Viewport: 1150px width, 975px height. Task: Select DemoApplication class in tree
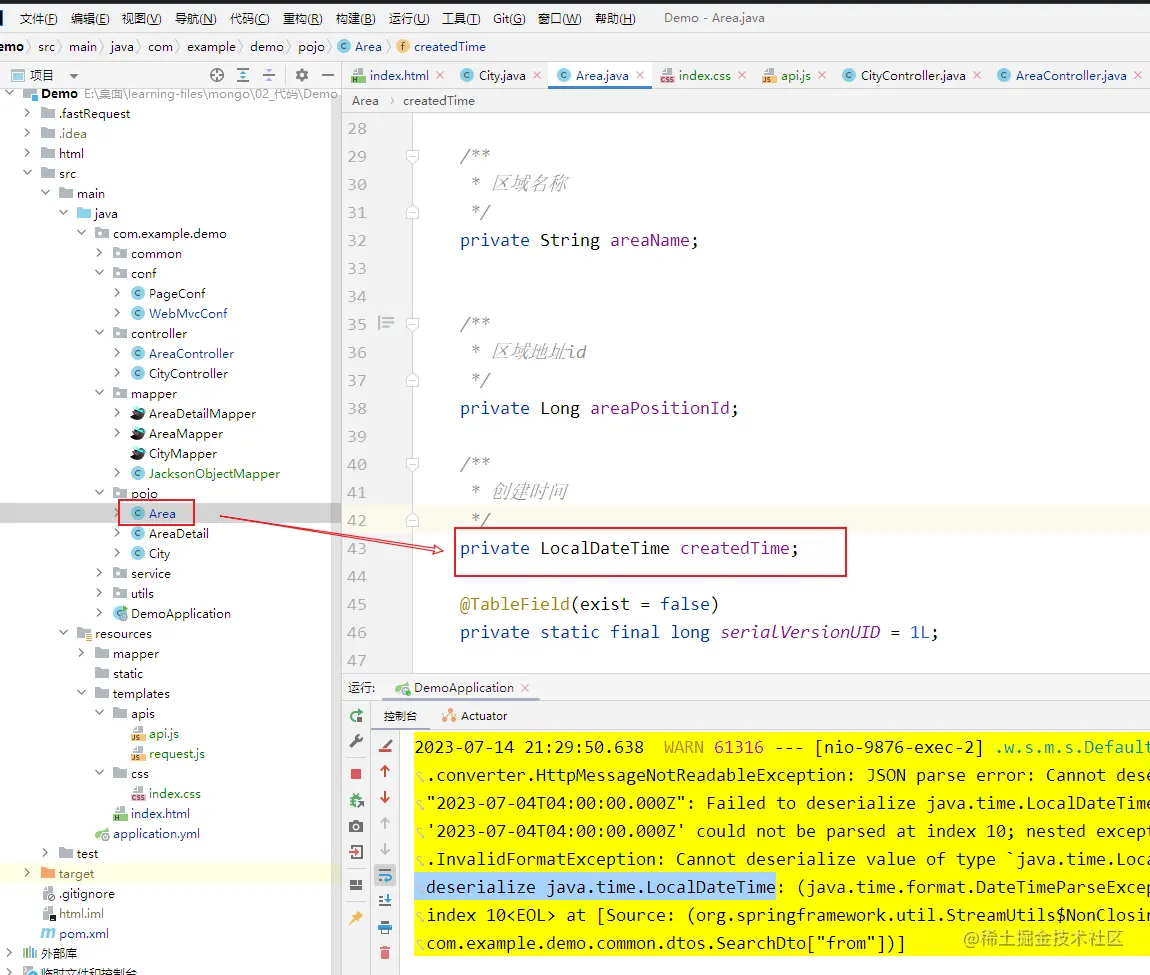(x=180, y=613)
